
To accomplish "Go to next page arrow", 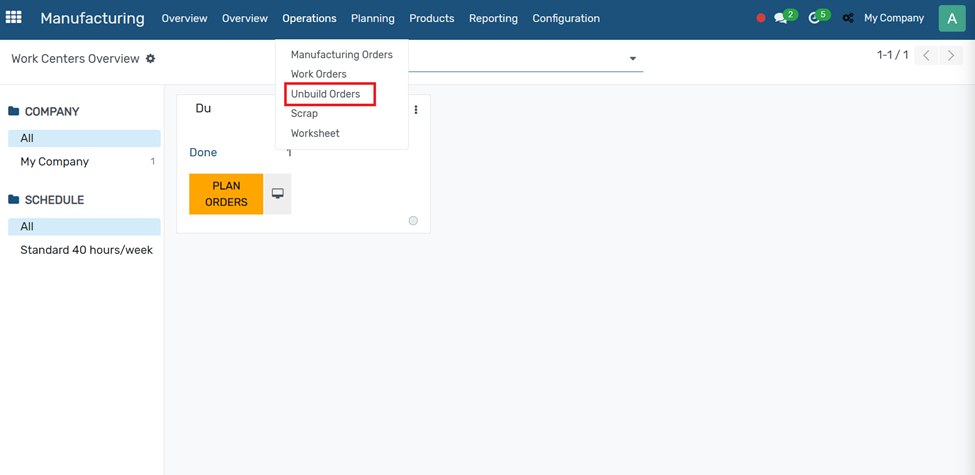I will click(951, 56).
